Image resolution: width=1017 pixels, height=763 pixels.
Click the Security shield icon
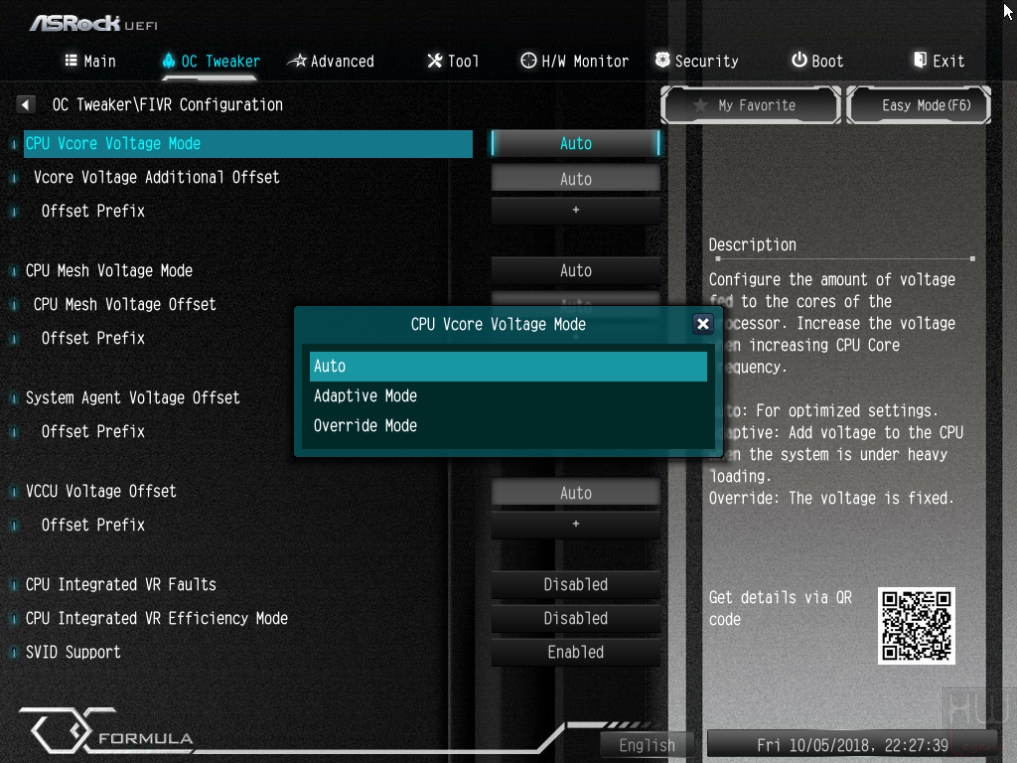pos(662,60)
